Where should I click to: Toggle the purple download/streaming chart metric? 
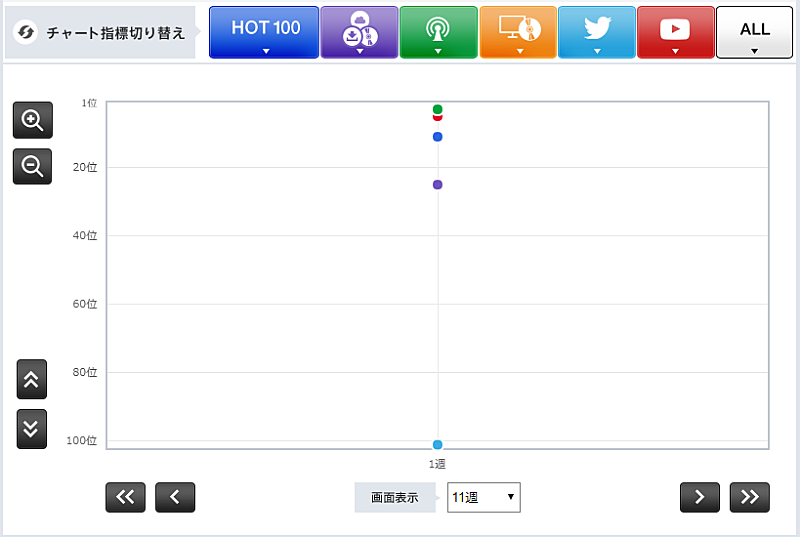[x=359, y=32]
